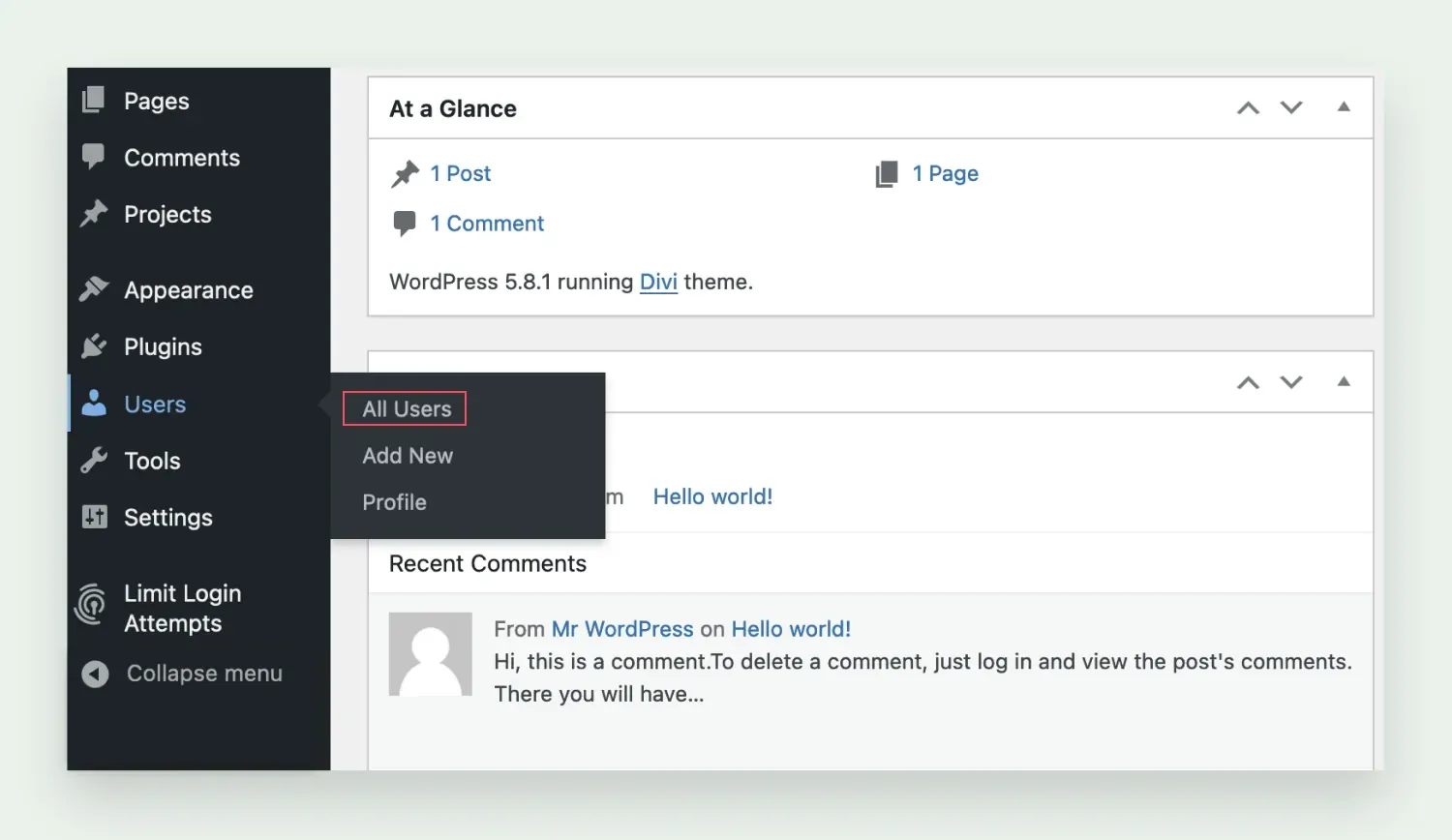Click the Plugins plug icon

click(94, 346)
